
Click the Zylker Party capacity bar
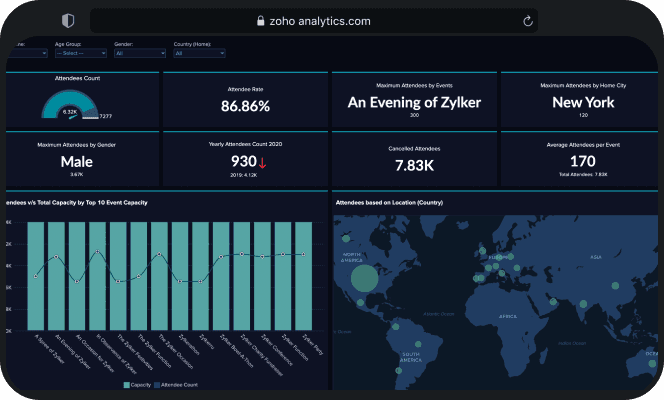(x=304, y=276)
